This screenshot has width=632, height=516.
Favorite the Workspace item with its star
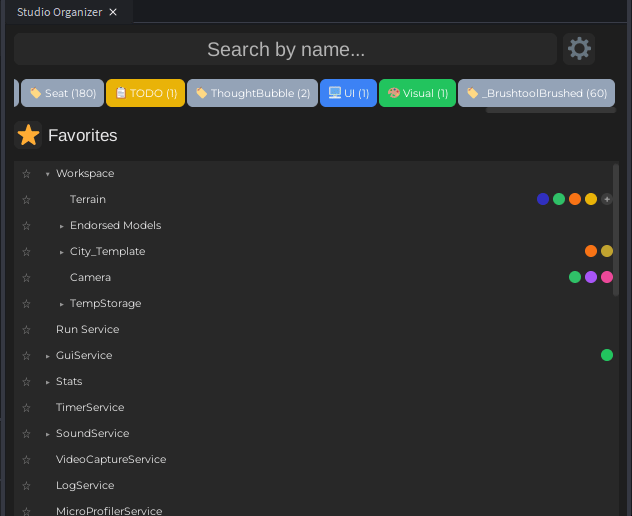pos(27,174)
